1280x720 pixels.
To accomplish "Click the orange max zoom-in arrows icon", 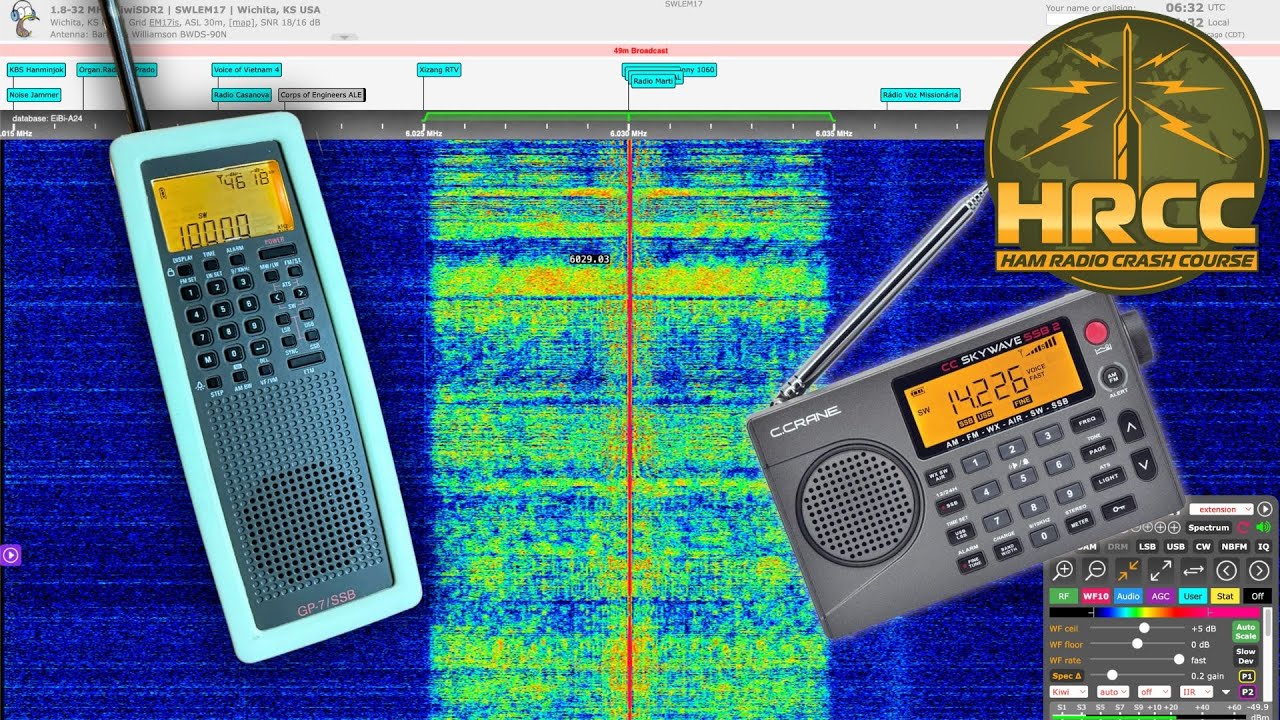I will (1128, 570).
